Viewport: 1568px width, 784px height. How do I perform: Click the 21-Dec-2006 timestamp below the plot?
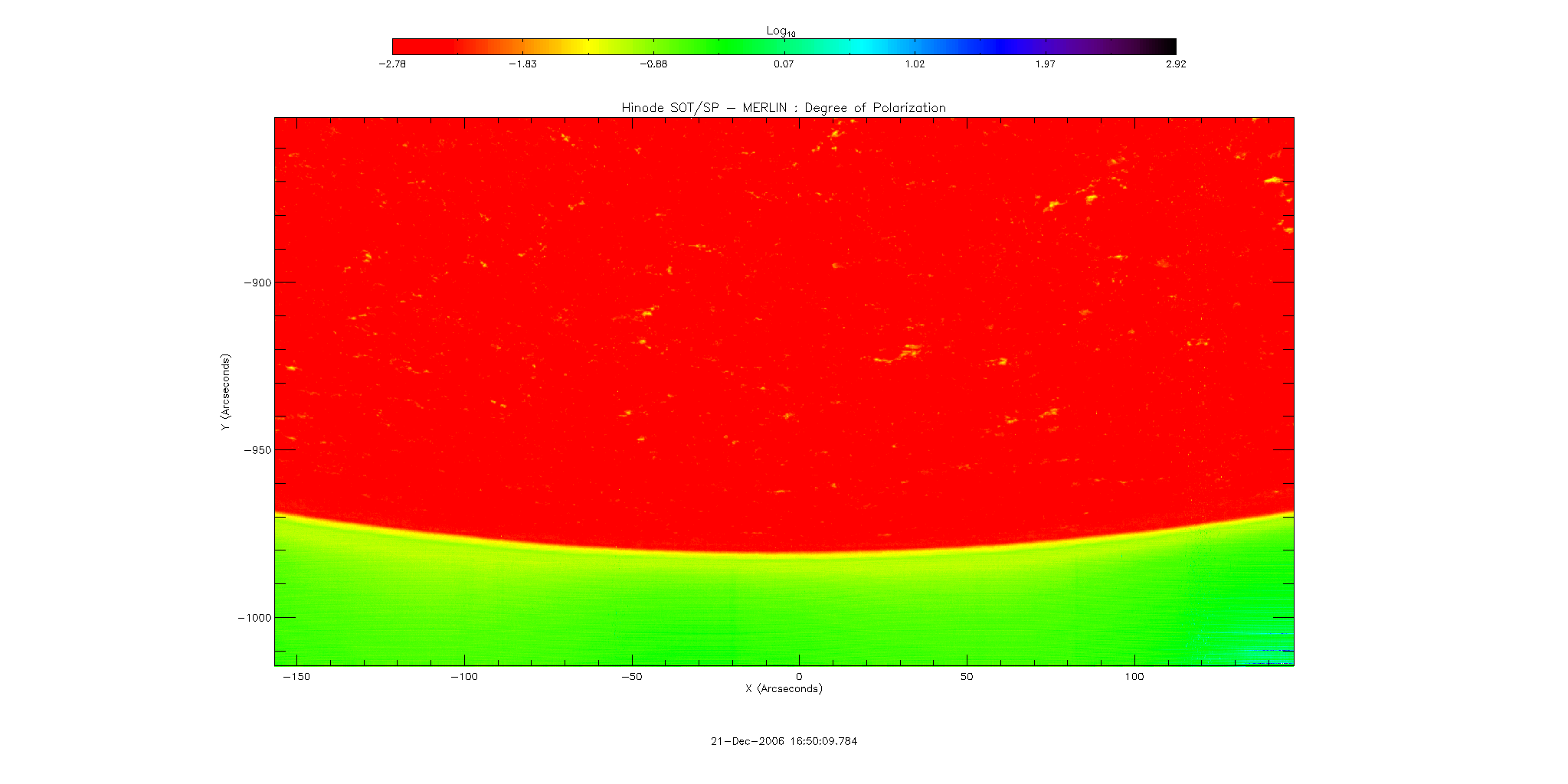point(784,741)
